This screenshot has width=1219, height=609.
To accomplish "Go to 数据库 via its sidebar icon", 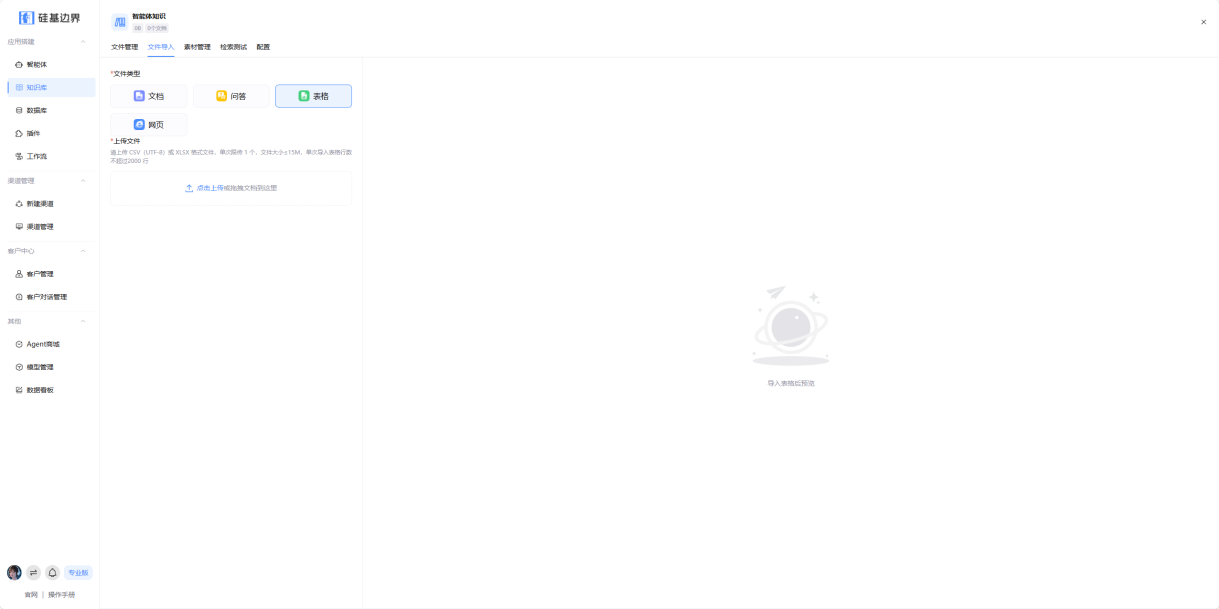I will pyautogui.click(x=19, y=110).
